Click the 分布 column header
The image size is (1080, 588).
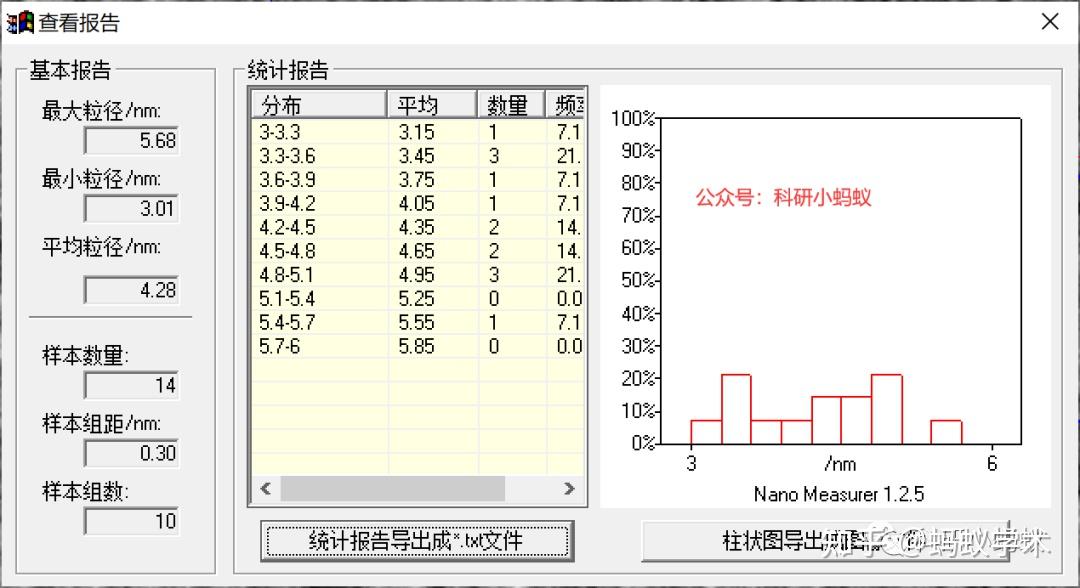pyautogui.click(x=315, y=103)
